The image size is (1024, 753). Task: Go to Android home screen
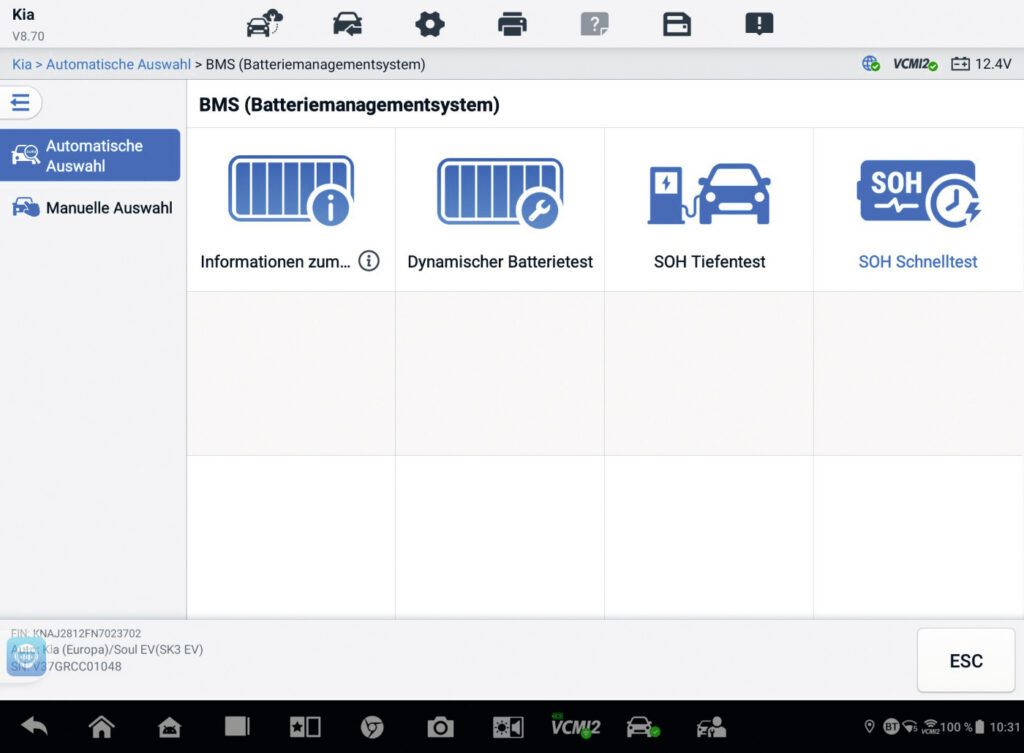click(x=101, y=727)
